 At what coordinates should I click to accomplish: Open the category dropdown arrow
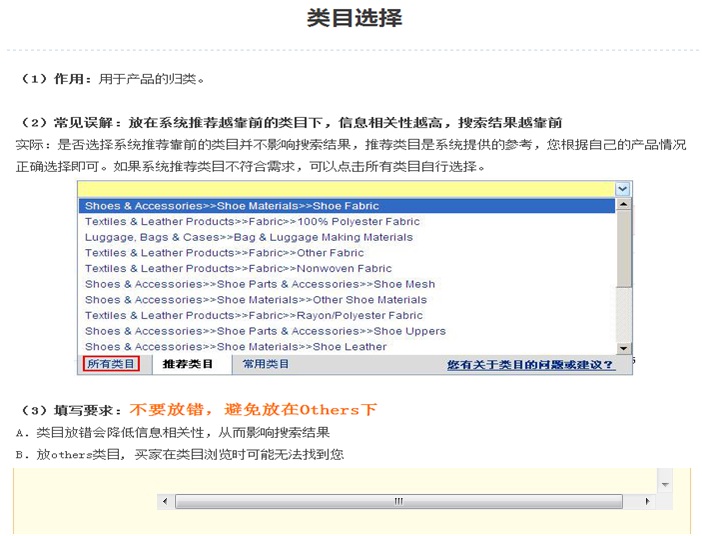(x=622, y=189)
